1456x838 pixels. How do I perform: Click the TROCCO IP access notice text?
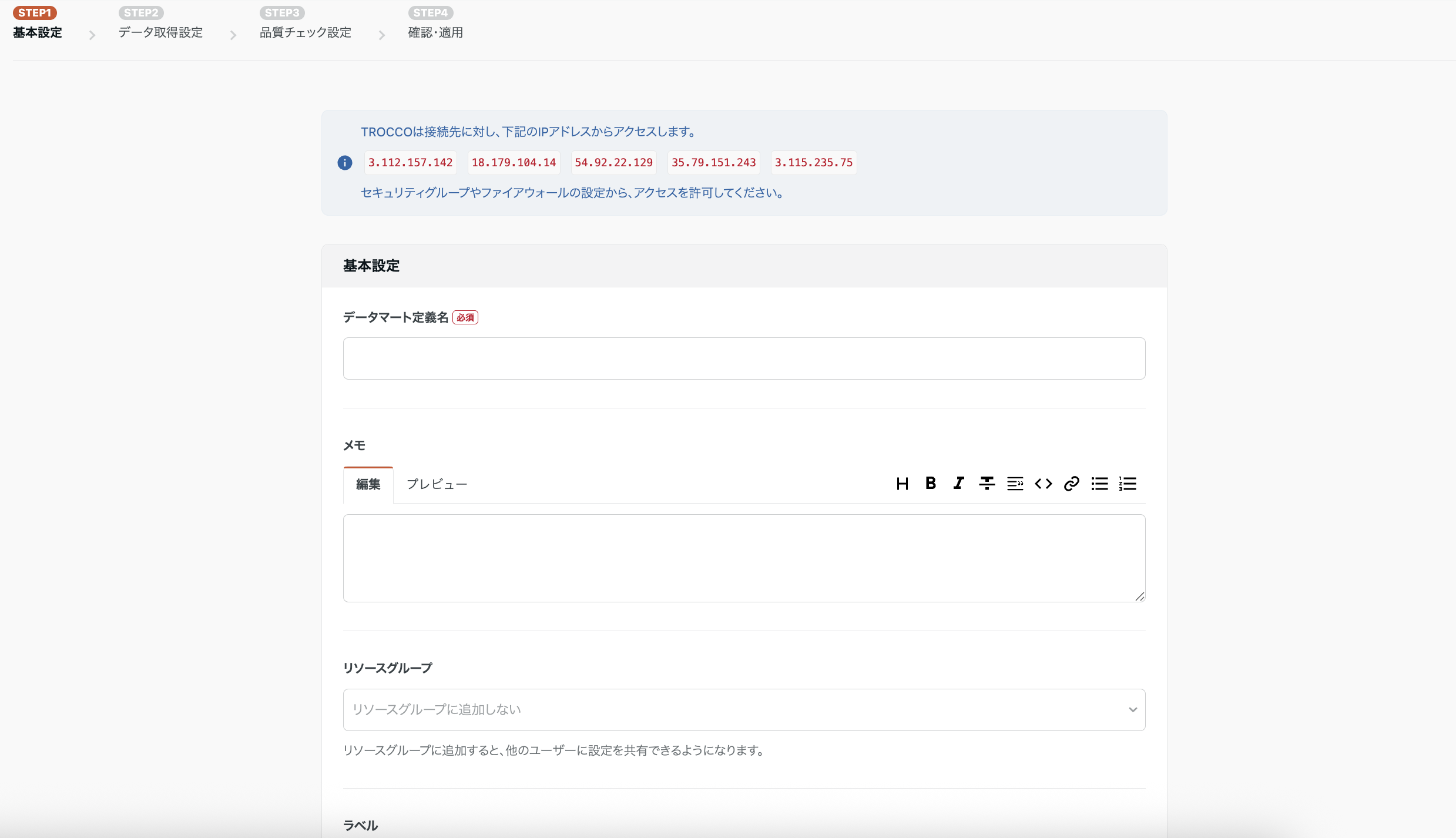[528, 132]
